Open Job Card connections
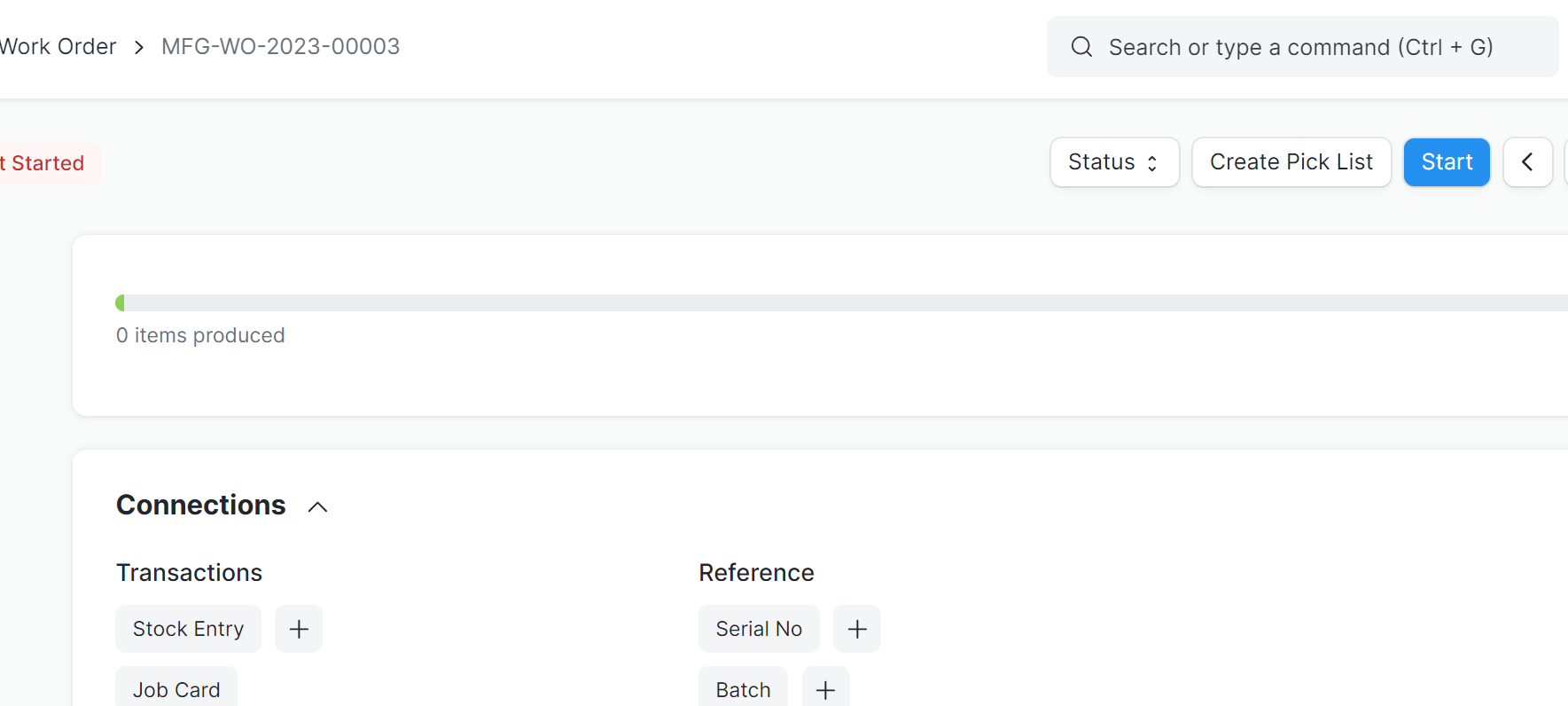 tap(176, 689)
